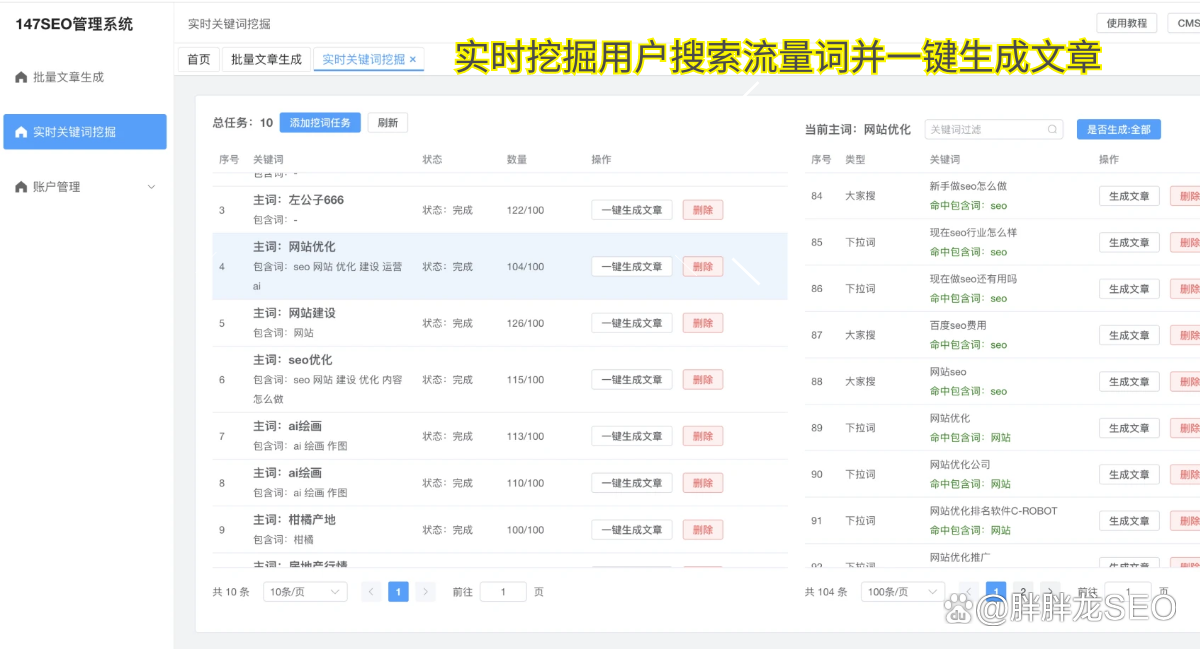The width and height of the screenshot is (1200, 650).
Task: Expand the 账户管理 sidebar menu
Action: [x=84, y=187]
